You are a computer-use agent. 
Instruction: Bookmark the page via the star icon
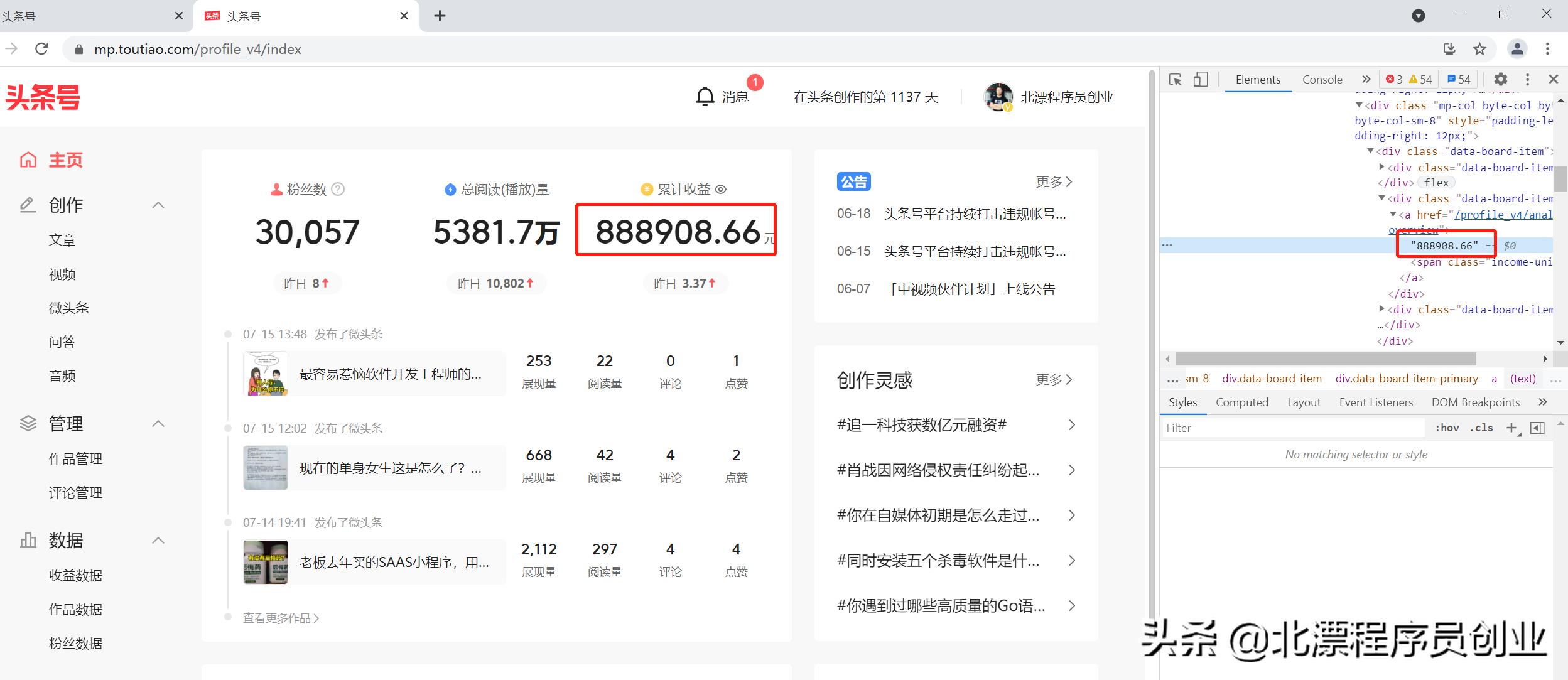pos(1479,49)
